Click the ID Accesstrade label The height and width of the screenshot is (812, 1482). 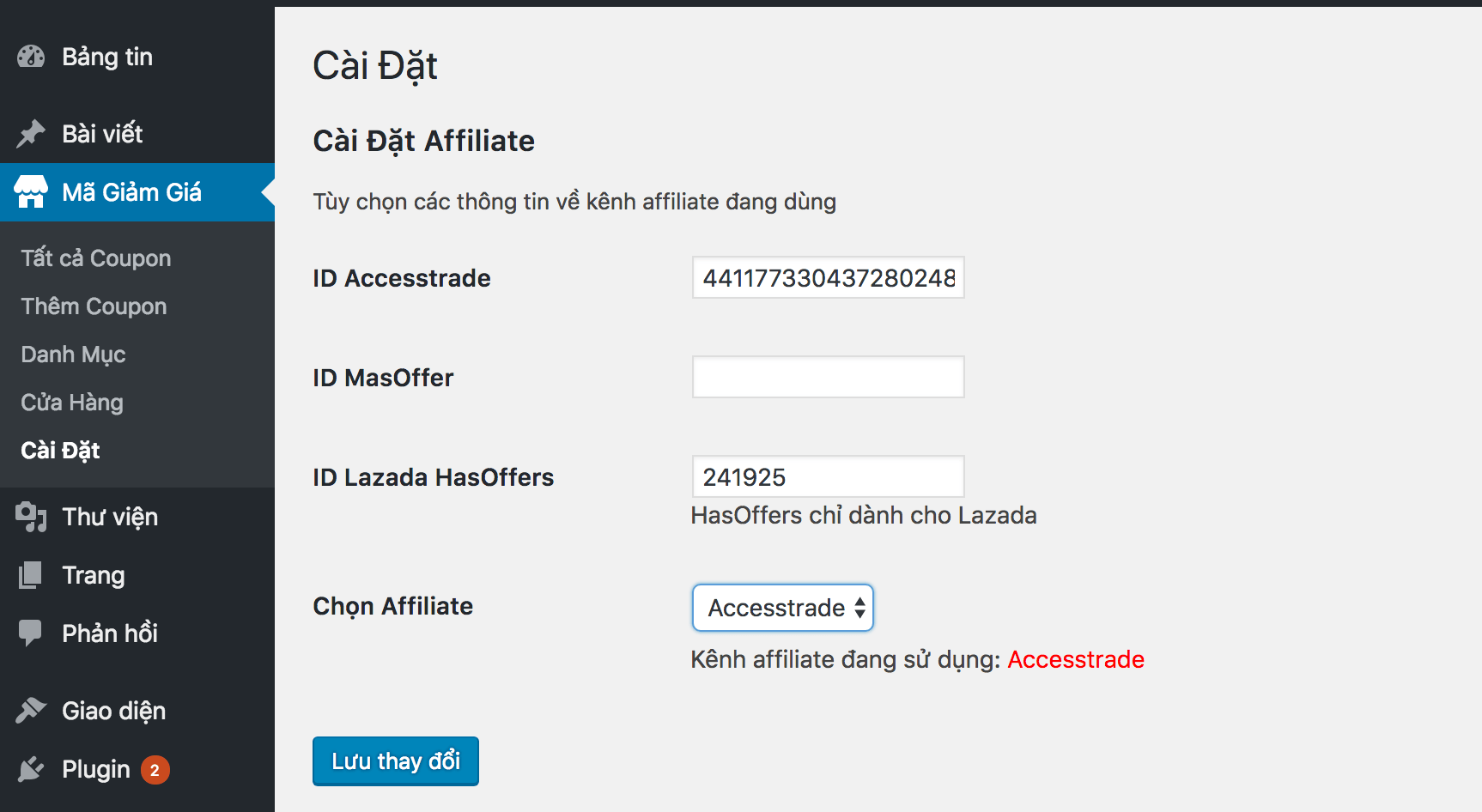402,278
